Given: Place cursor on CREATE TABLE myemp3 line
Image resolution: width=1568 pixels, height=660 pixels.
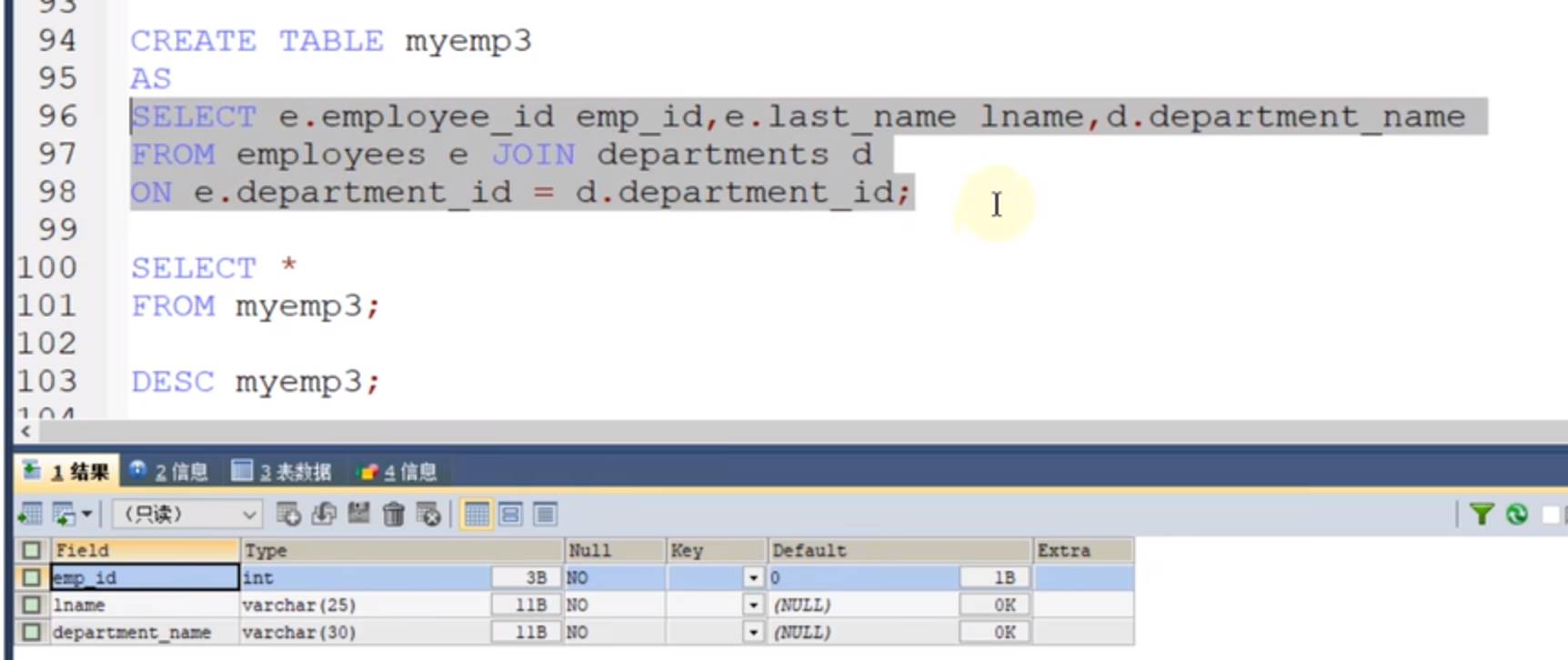Looking at the screenshot, I should (x=330, y=41).
